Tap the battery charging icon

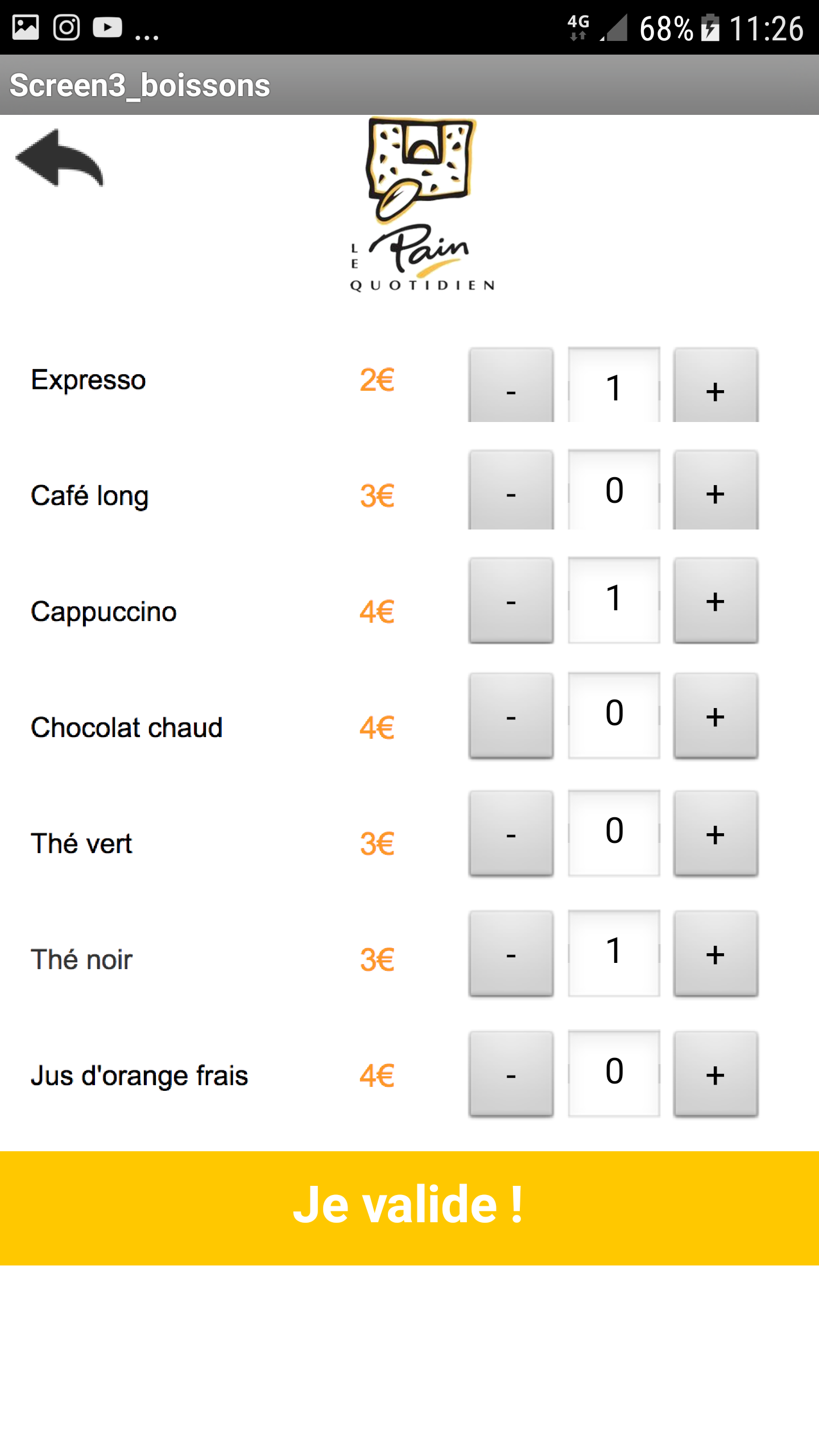pyautogui.click(x=710, y=27)
